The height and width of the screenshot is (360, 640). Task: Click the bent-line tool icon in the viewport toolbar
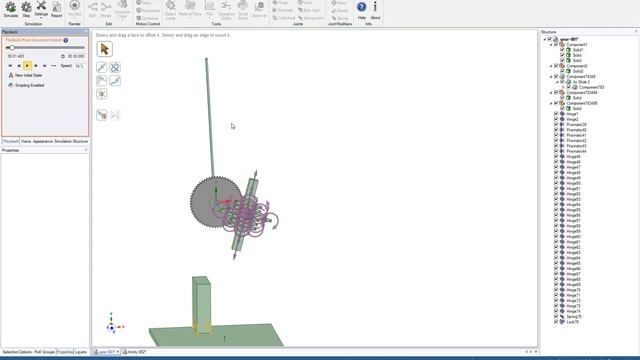click(102, 81)
